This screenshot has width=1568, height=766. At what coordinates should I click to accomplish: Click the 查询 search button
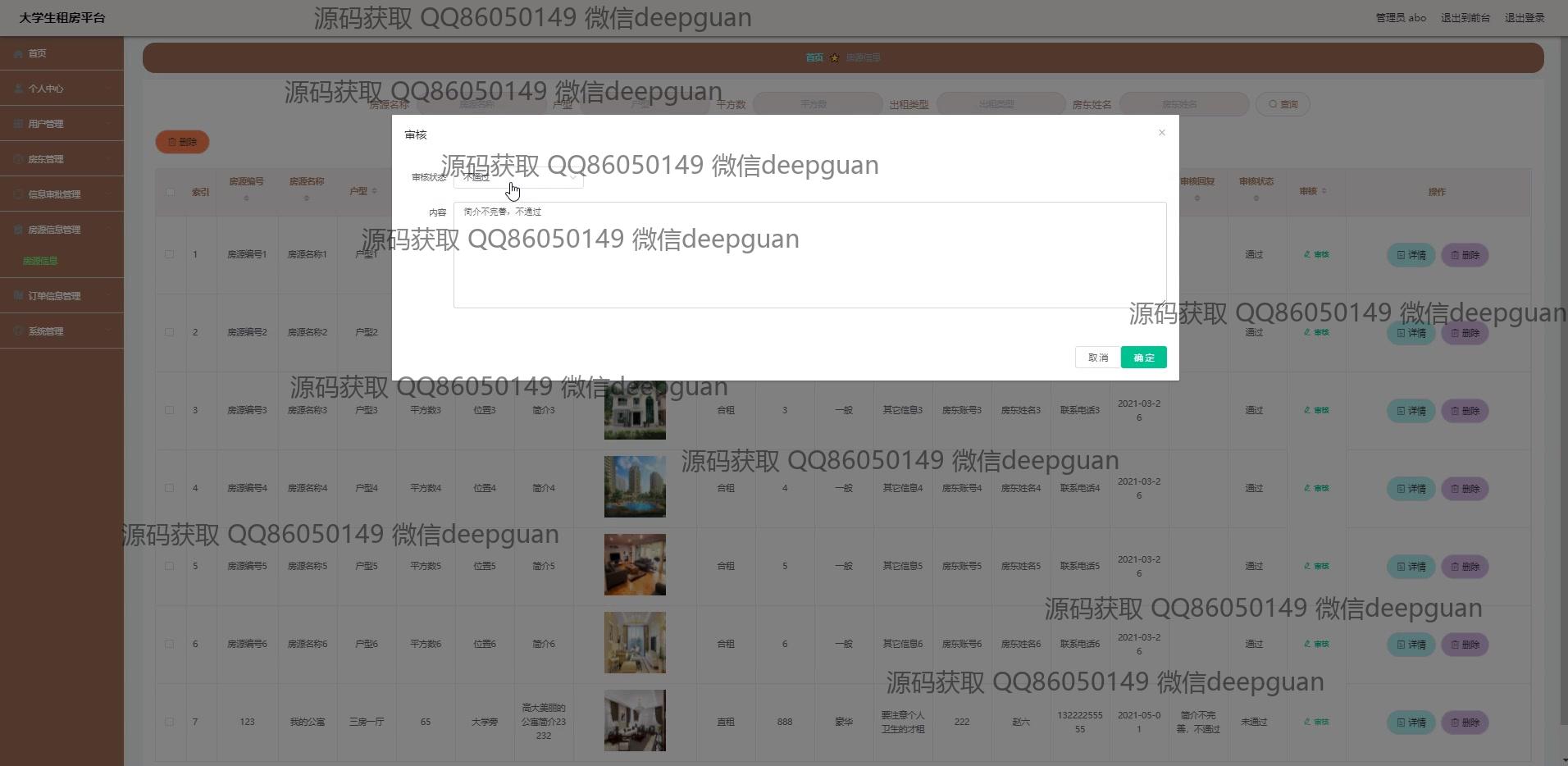click(1283, 104)
